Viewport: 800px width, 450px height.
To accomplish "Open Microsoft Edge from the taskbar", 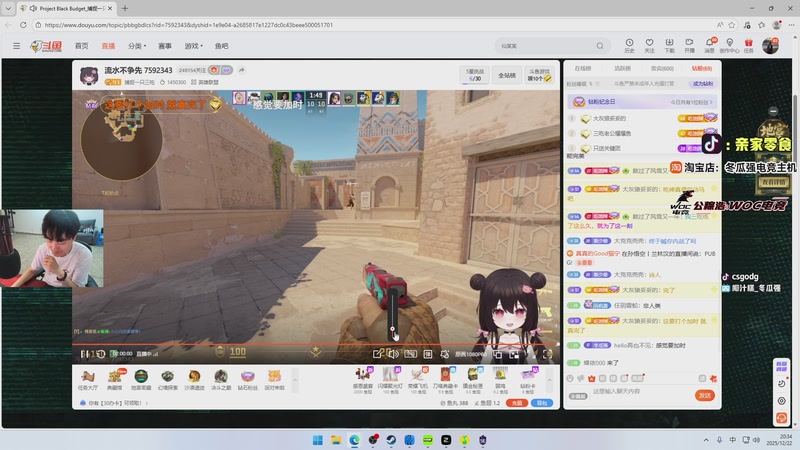I will pyautogui.click(x=354, y=440).
